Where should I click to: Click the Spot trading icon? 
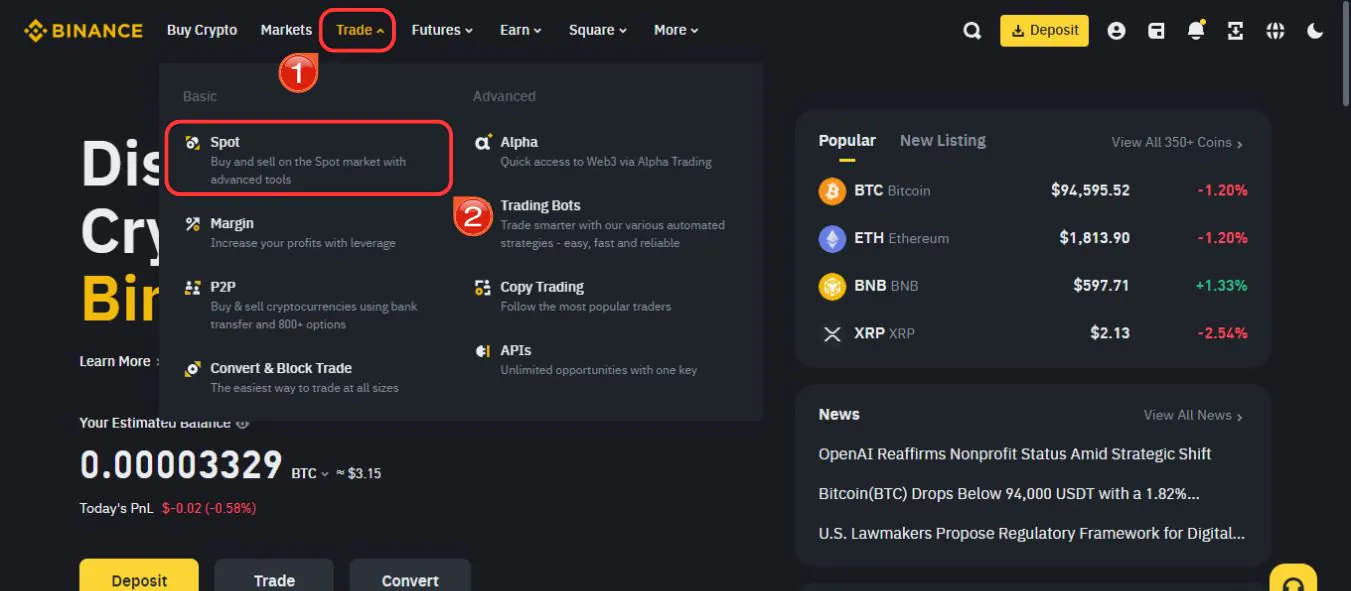coord(193,143)
